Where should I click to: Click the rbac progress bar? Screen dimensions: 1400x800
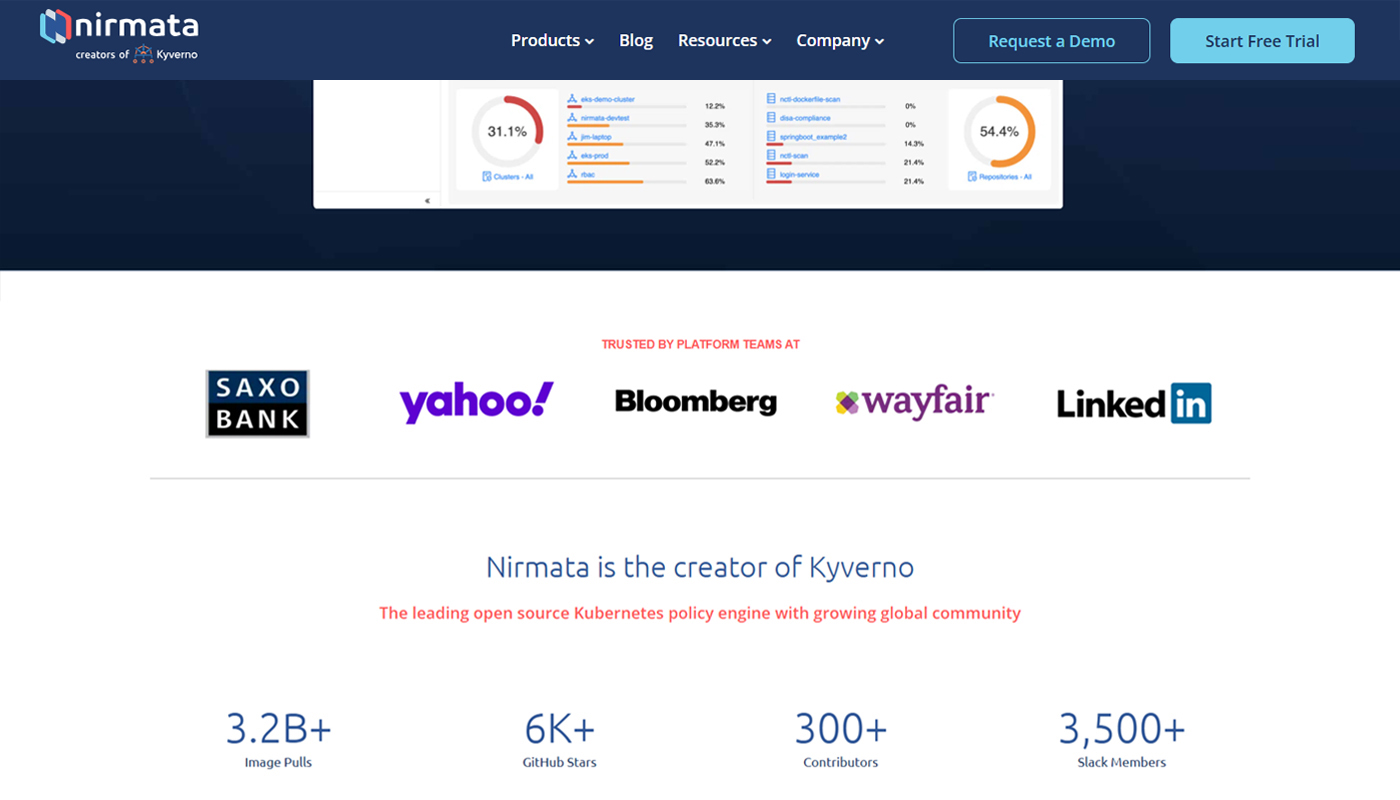626,182
